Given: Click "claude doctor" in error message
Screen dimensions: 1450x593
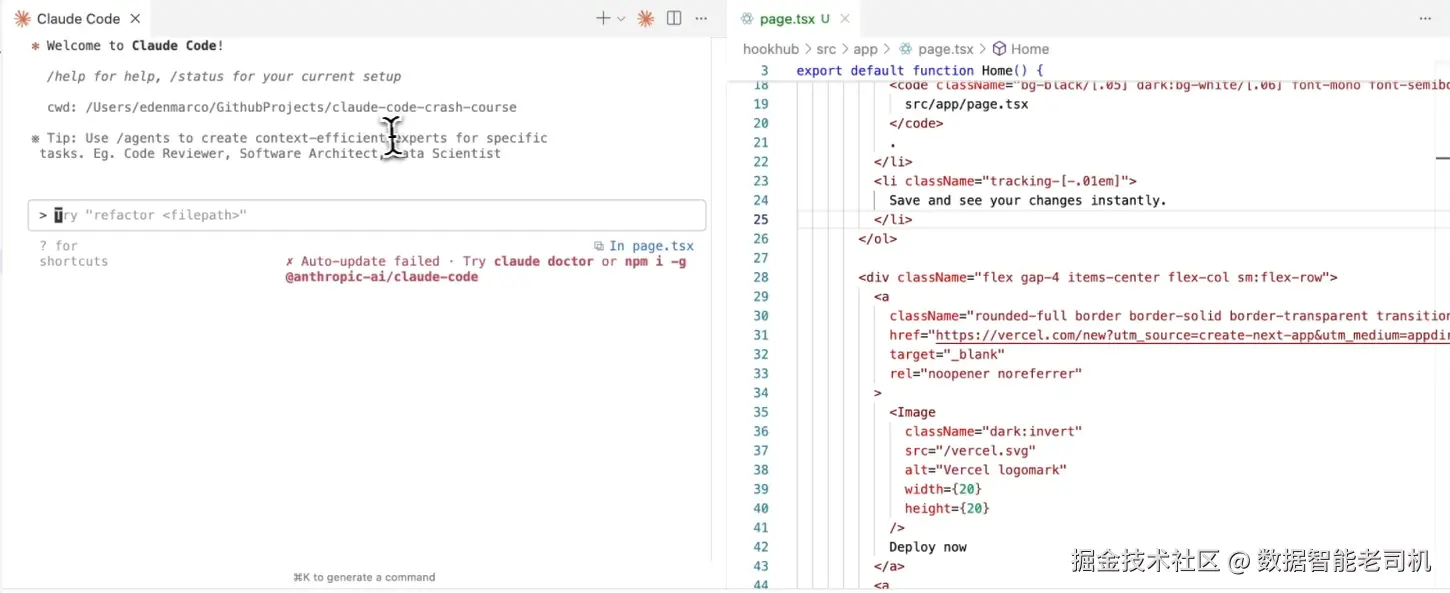Looking at the screenshot, I should (x=543, y=261).
